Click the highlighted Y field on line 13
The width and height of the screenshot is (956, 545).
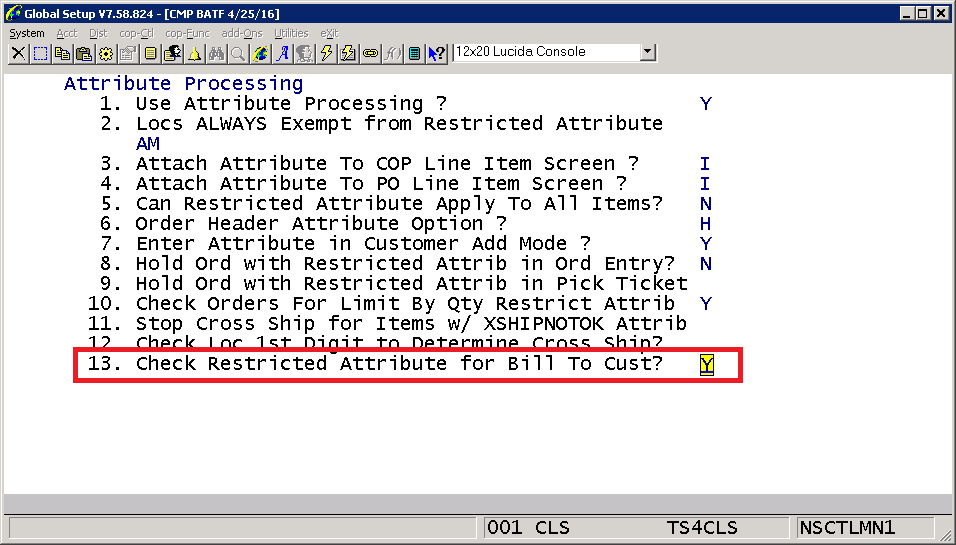[x=706, y=364]
